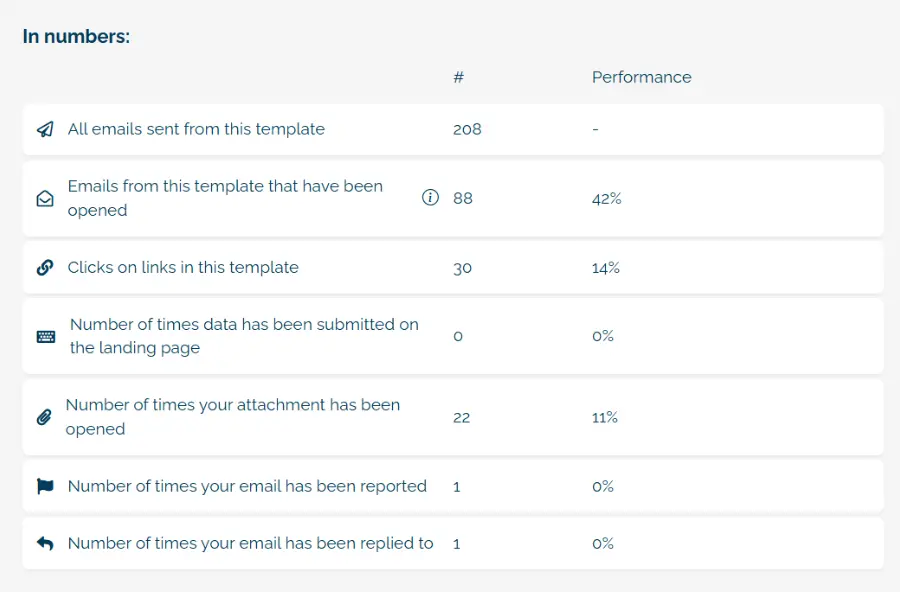Screen dimensions: 900x592
Task: Click the flag reported icon
Action: [45, 486]
